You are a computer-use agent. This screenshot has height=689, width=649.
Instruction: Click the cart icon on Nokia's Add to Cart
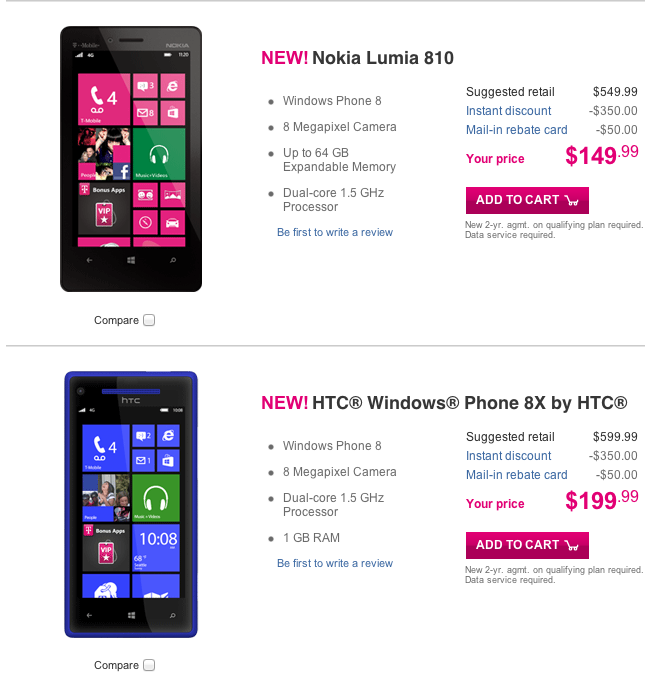tap(572, 200)
